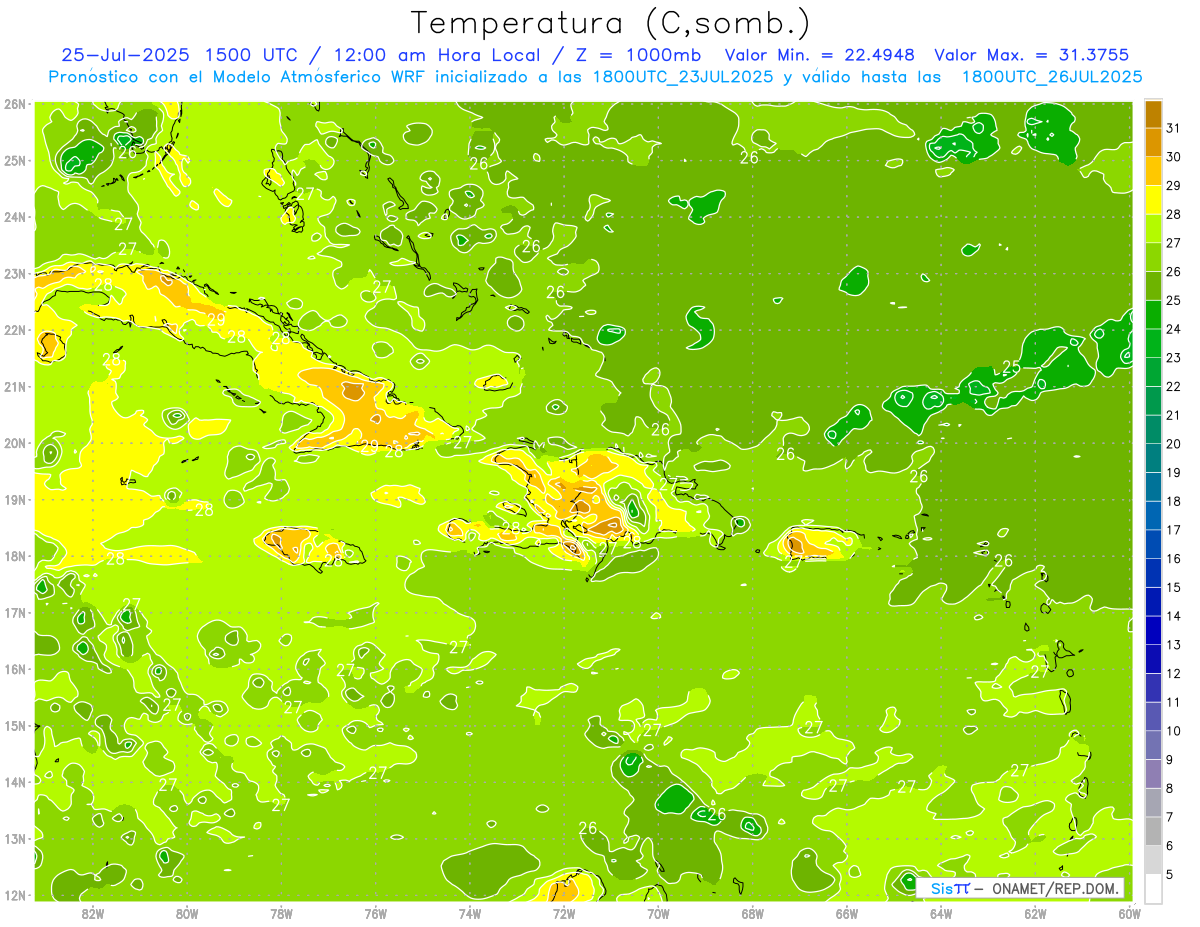
Task: Click the "74W" longitude axis label
Action: [x=469, y=913]
